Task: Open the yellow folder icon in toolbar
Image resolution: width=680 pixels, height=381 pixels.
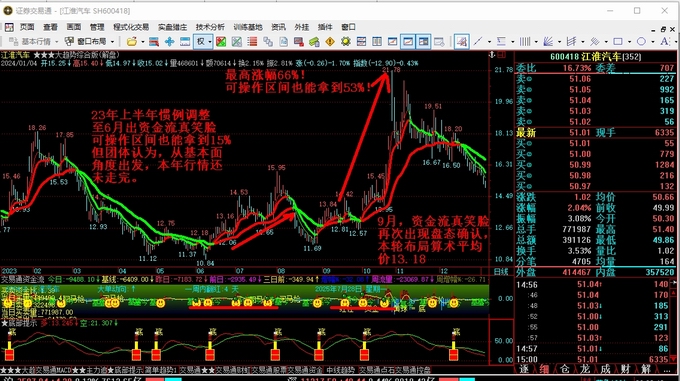Action: click(x=131, y=42)
